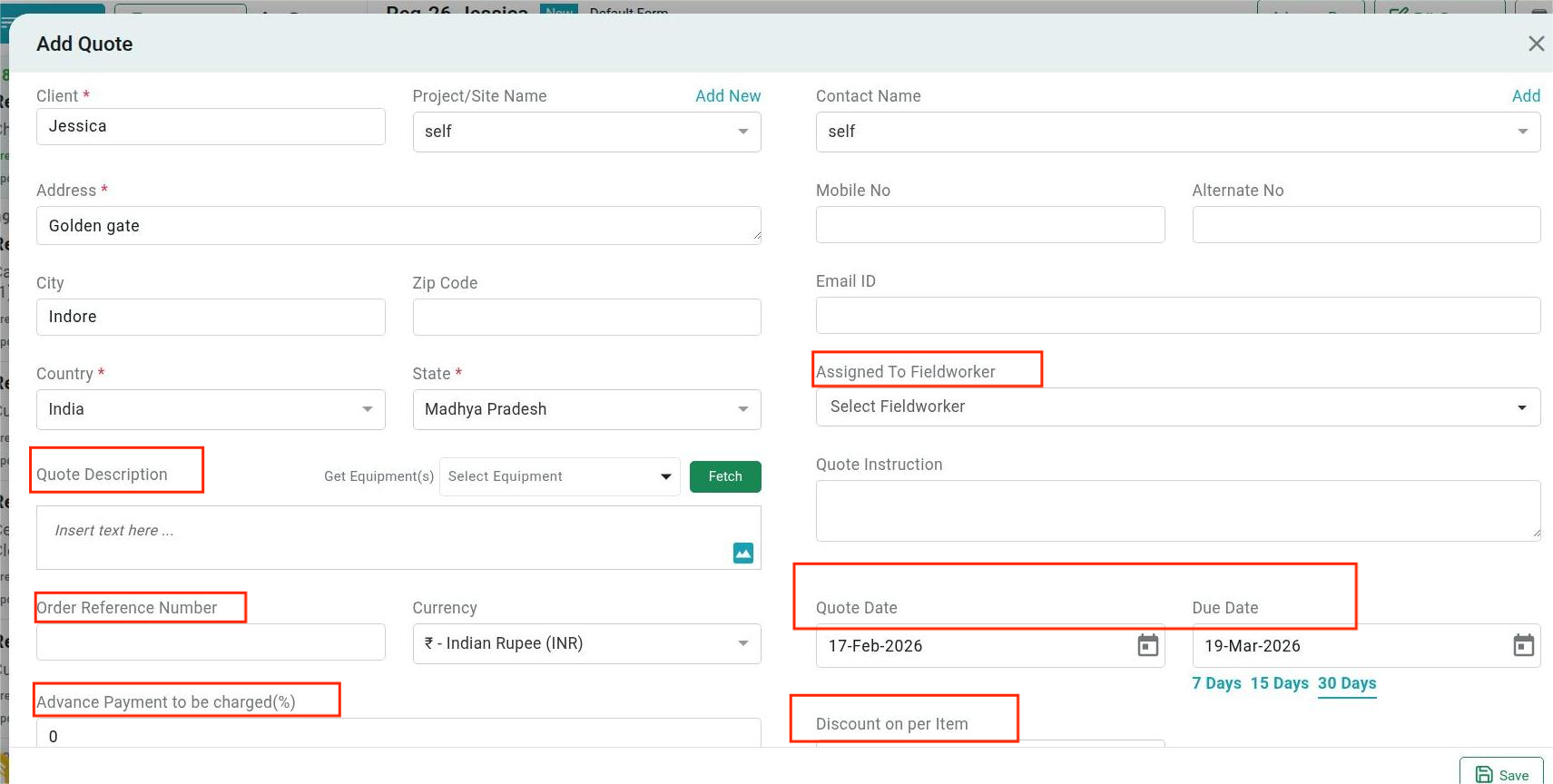
Task: Close the Add Quote dialog
Action: (x=1536, y=44)
